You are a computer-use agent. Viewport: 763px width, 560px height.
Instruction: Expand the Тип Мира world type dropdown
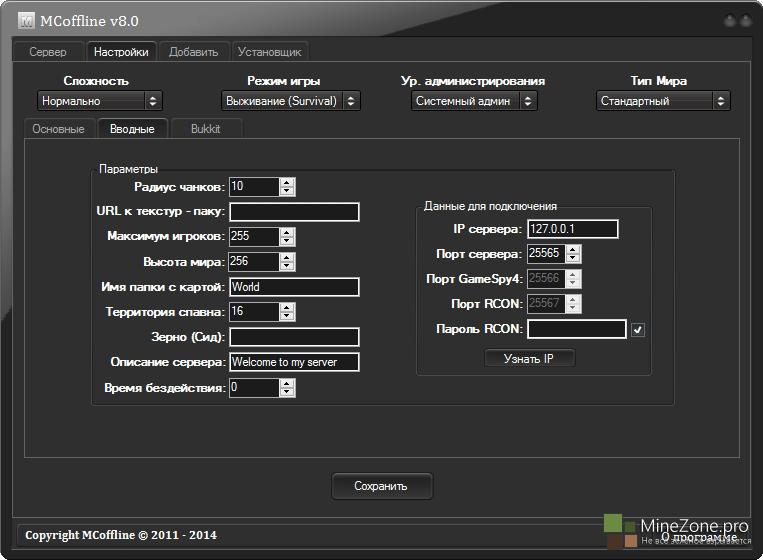click(663, 101)
